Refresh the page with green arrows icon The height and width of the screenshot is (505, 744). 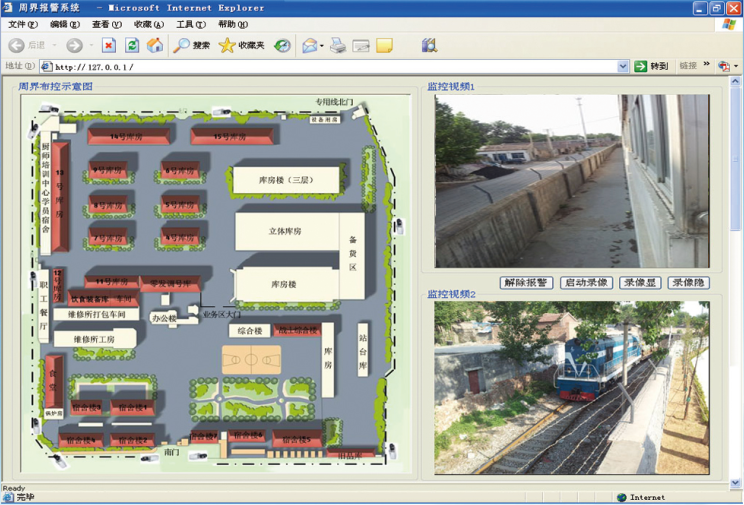(132, 46)
